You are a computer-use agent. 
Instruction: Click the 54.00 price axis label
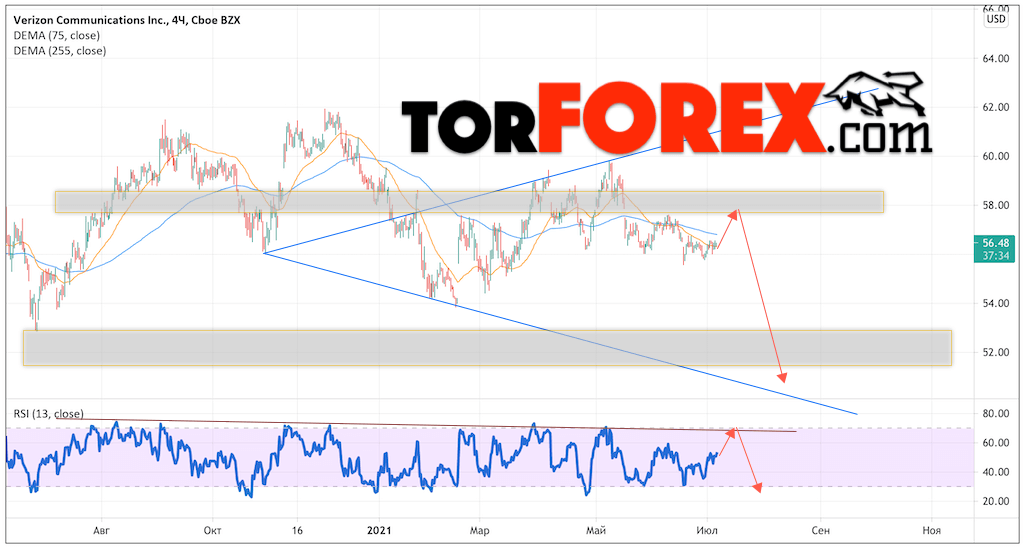coord(995,303)
